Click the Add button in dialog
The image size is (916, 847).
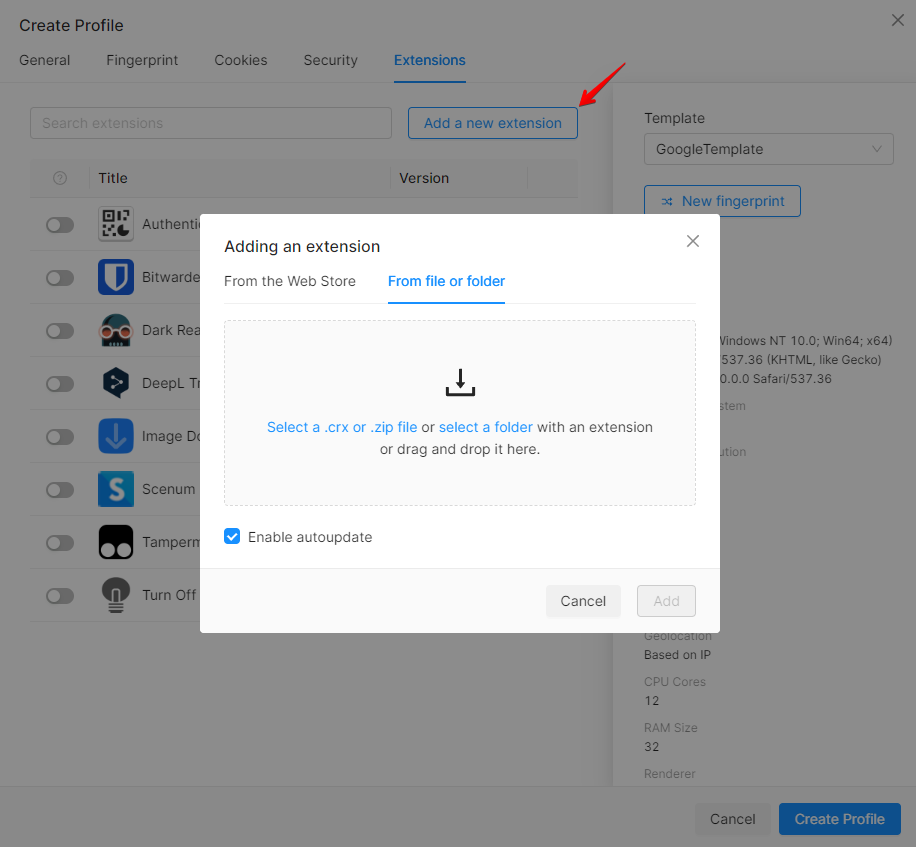666,601
